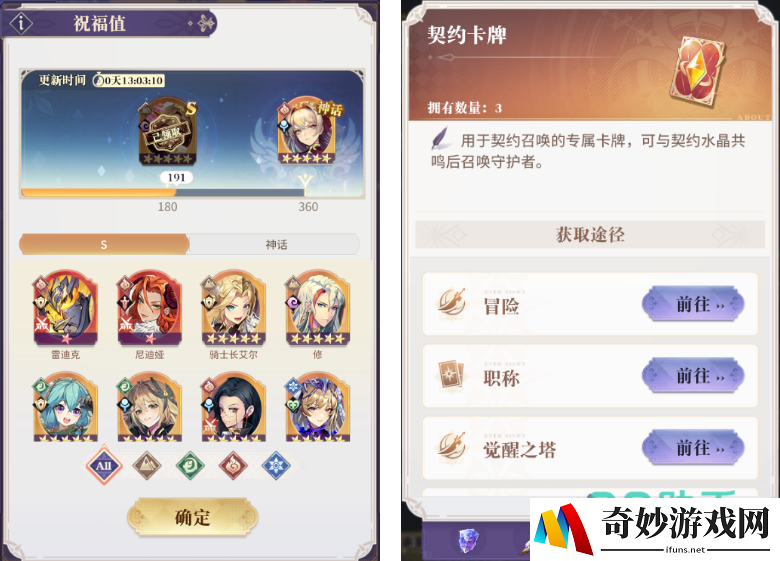Filter by the blue ice element icon

[276, 466]
